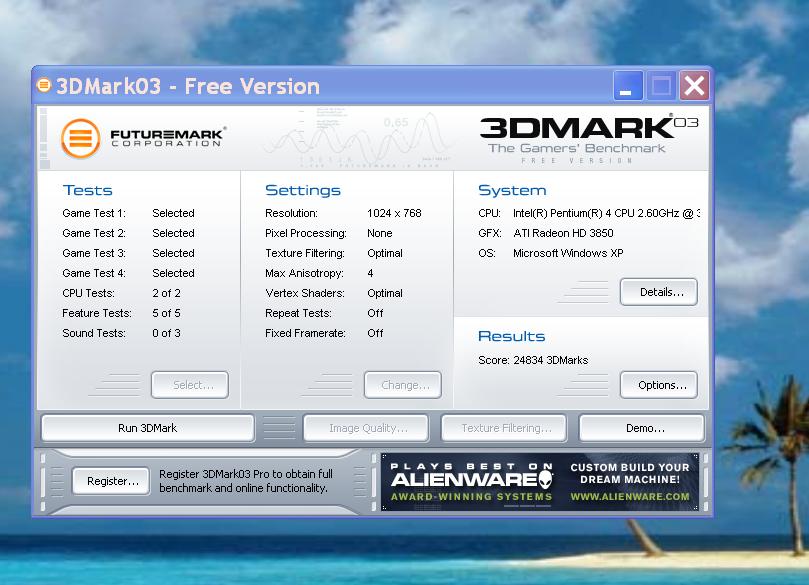Click the Repeat Tests value Off

(x=375, y=313)
